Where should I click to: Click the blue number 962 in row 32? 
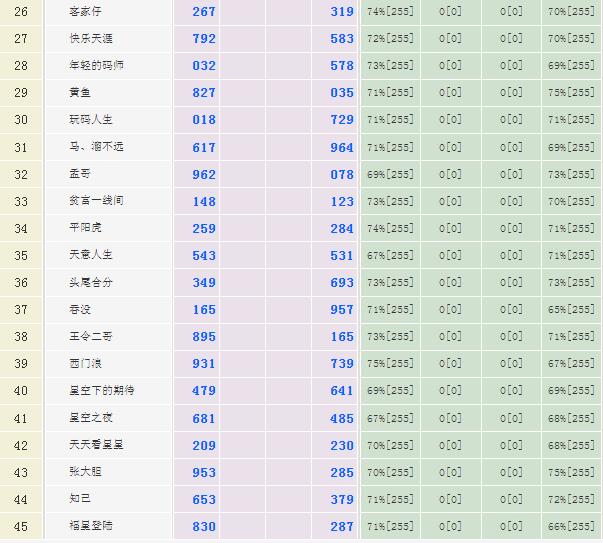point(204,174)
